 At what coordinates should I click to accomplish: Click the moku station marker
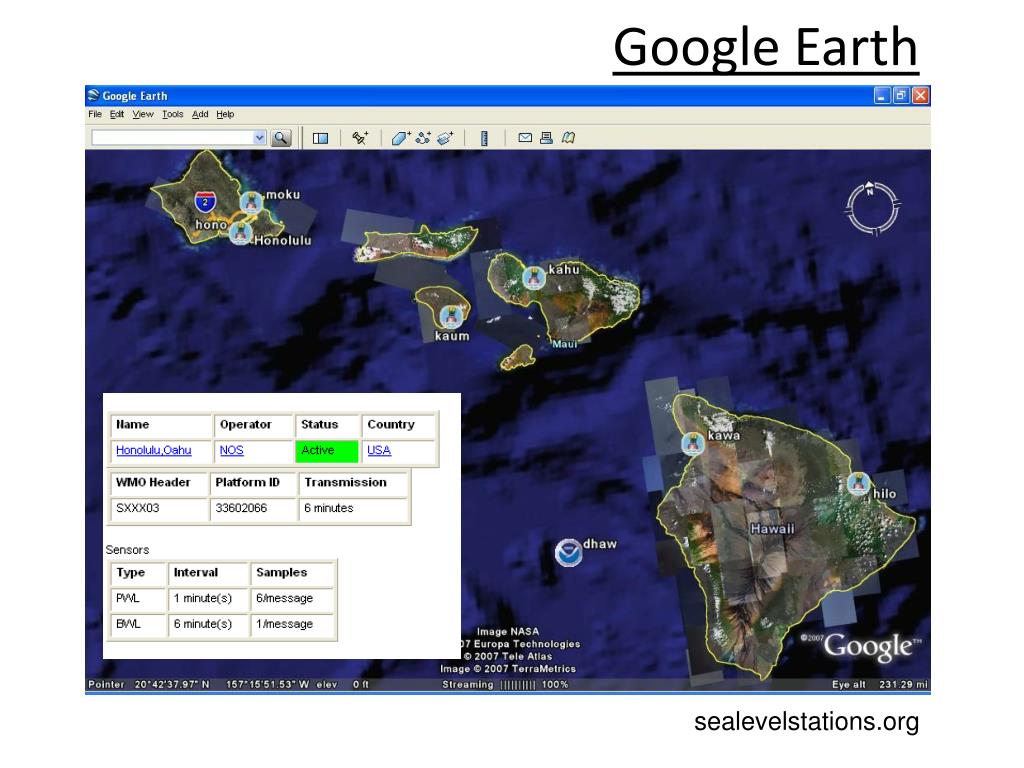coord(251,203)
